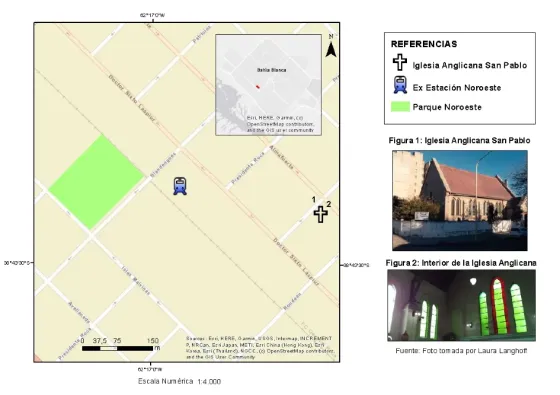Click 'Presidente Roca' label beside the scale bar
Screen dimensions: 560x395
(75, 343)
